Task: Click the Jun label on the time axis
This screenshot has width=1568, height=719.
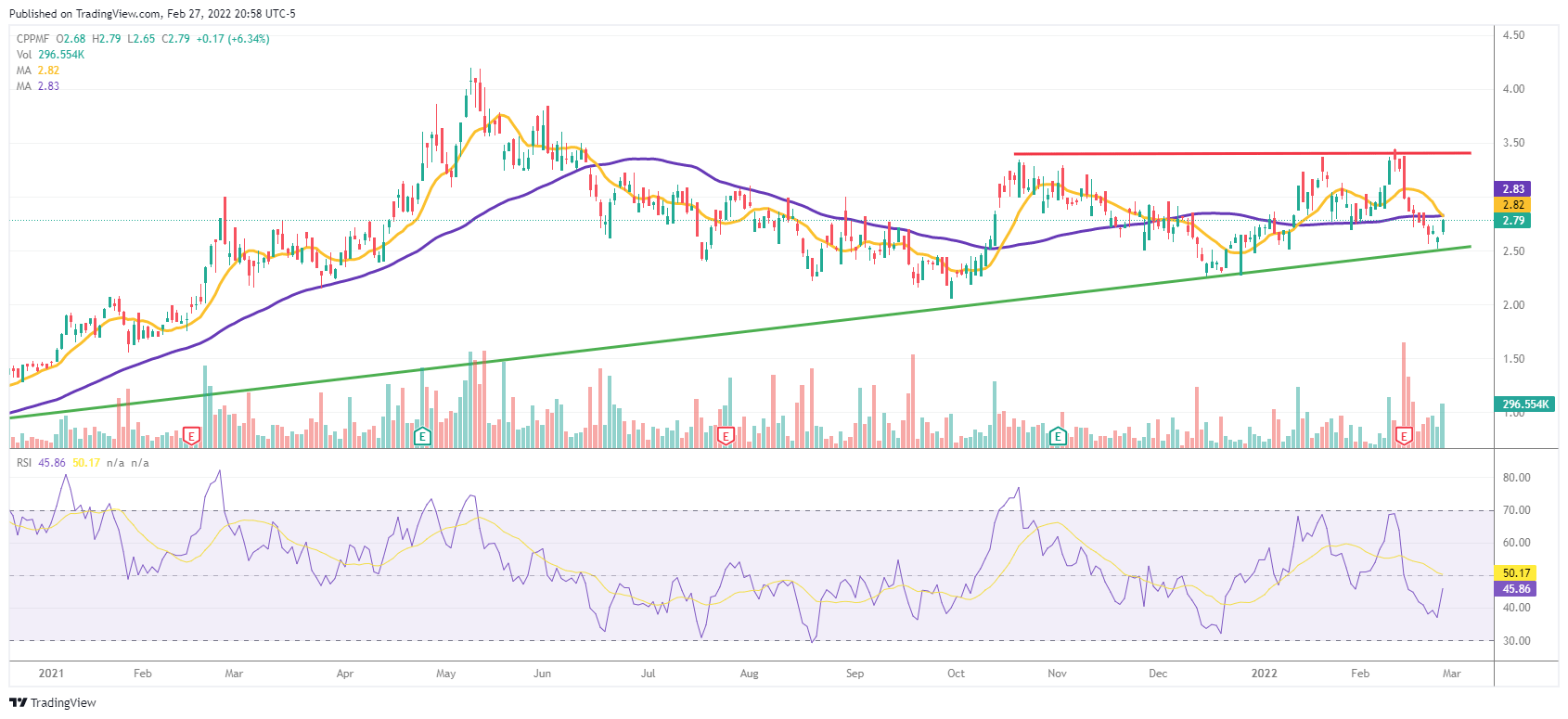Action: (543, 674)
